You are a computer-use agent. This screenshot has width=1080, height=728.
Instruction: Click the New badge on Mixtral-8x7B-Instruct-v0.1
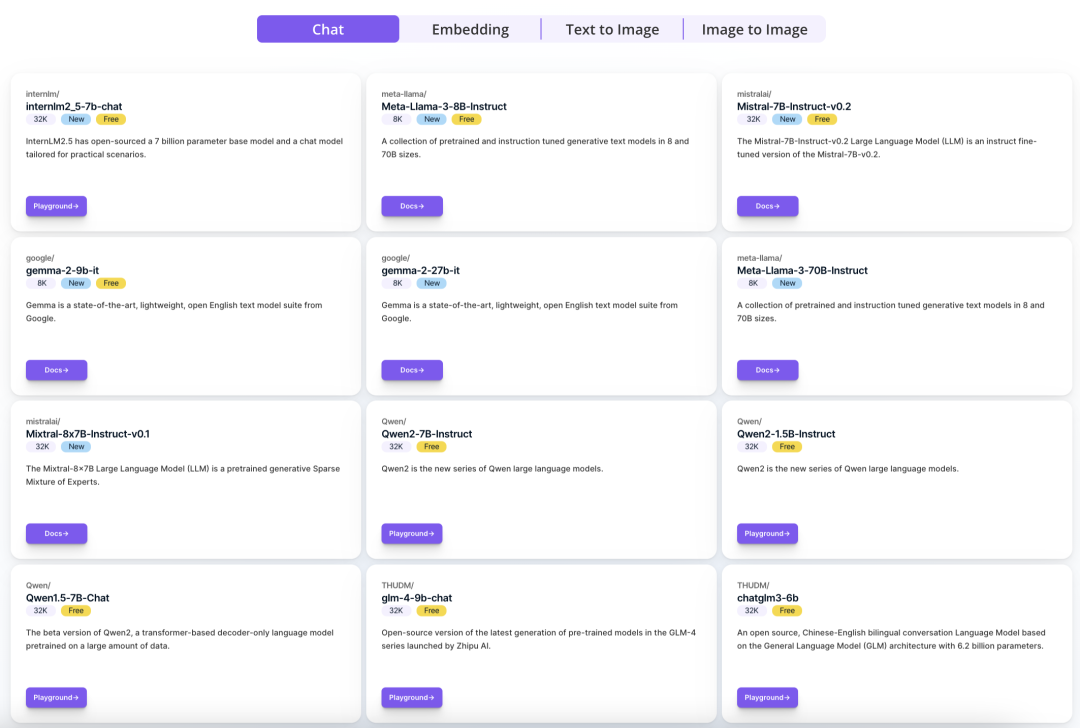(x=75, y=447)
